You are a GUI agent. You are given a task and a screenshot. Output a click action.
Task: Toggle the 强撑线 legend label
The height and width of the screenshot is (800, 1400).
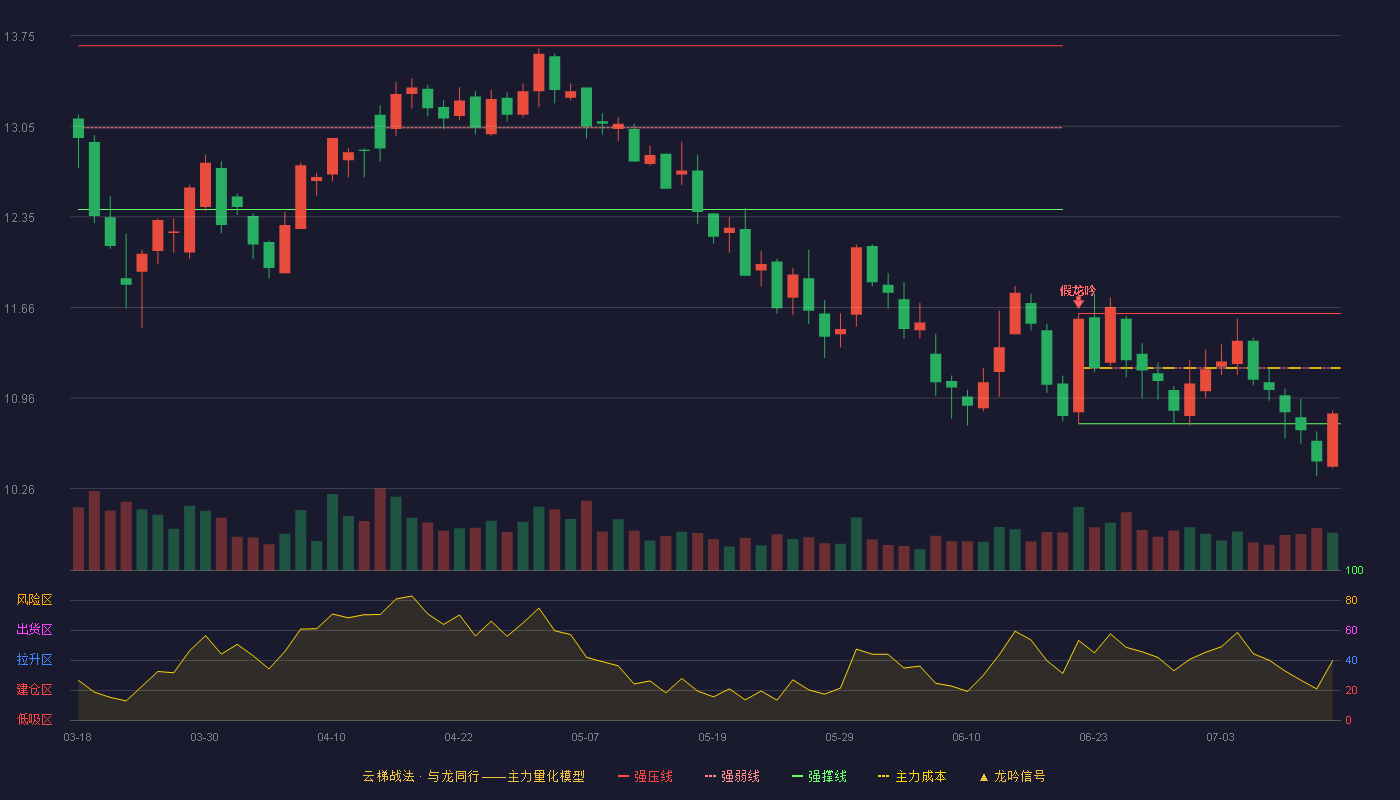827,776
